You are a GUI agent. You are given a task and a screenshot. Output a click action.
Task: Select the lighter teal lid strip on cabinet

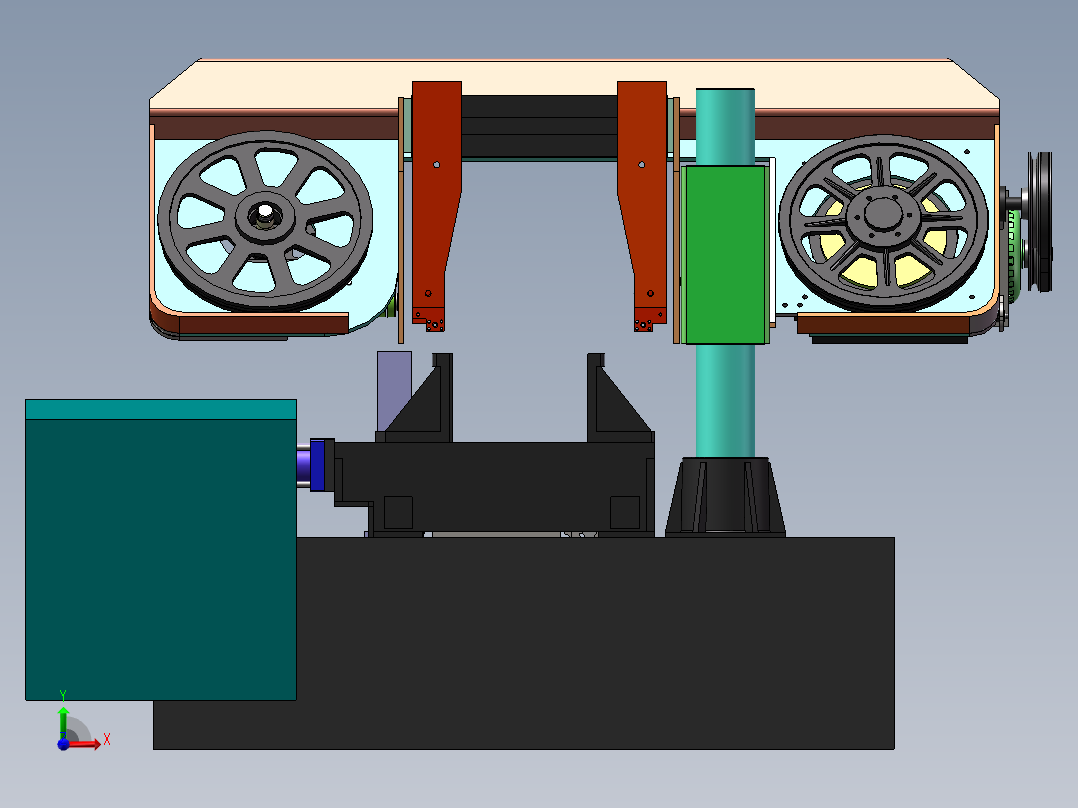pyautogui.click(x=161, y=410)
